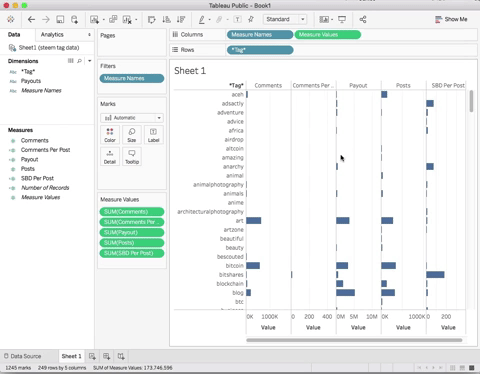This screenshot has height=374, width=480.
Task: Click the Size card in Marks
Action: tap(132, 135)
